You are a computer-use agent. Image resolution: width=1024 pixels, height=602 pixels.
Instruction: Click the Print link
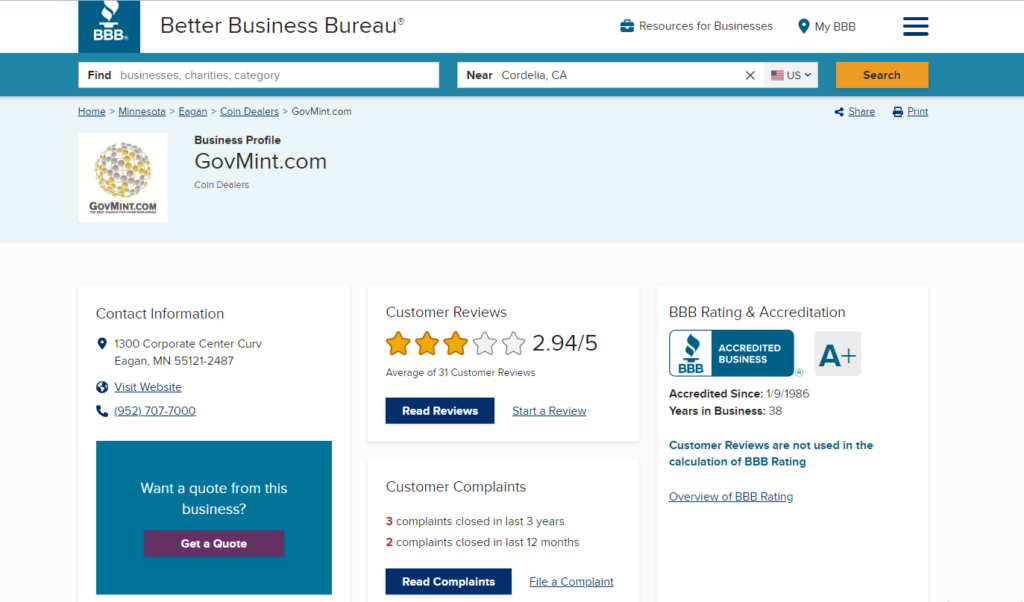(918, 112)
